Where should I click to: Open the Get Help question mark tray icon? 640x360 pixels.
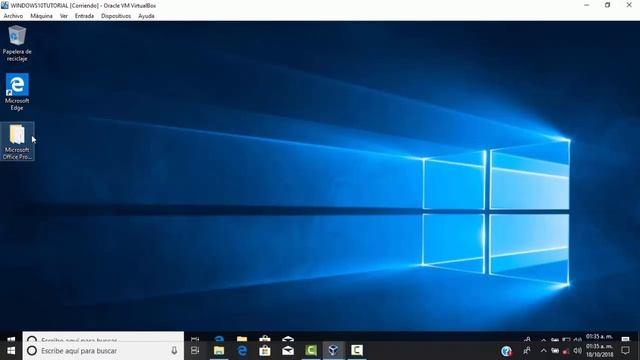[506, 351]
